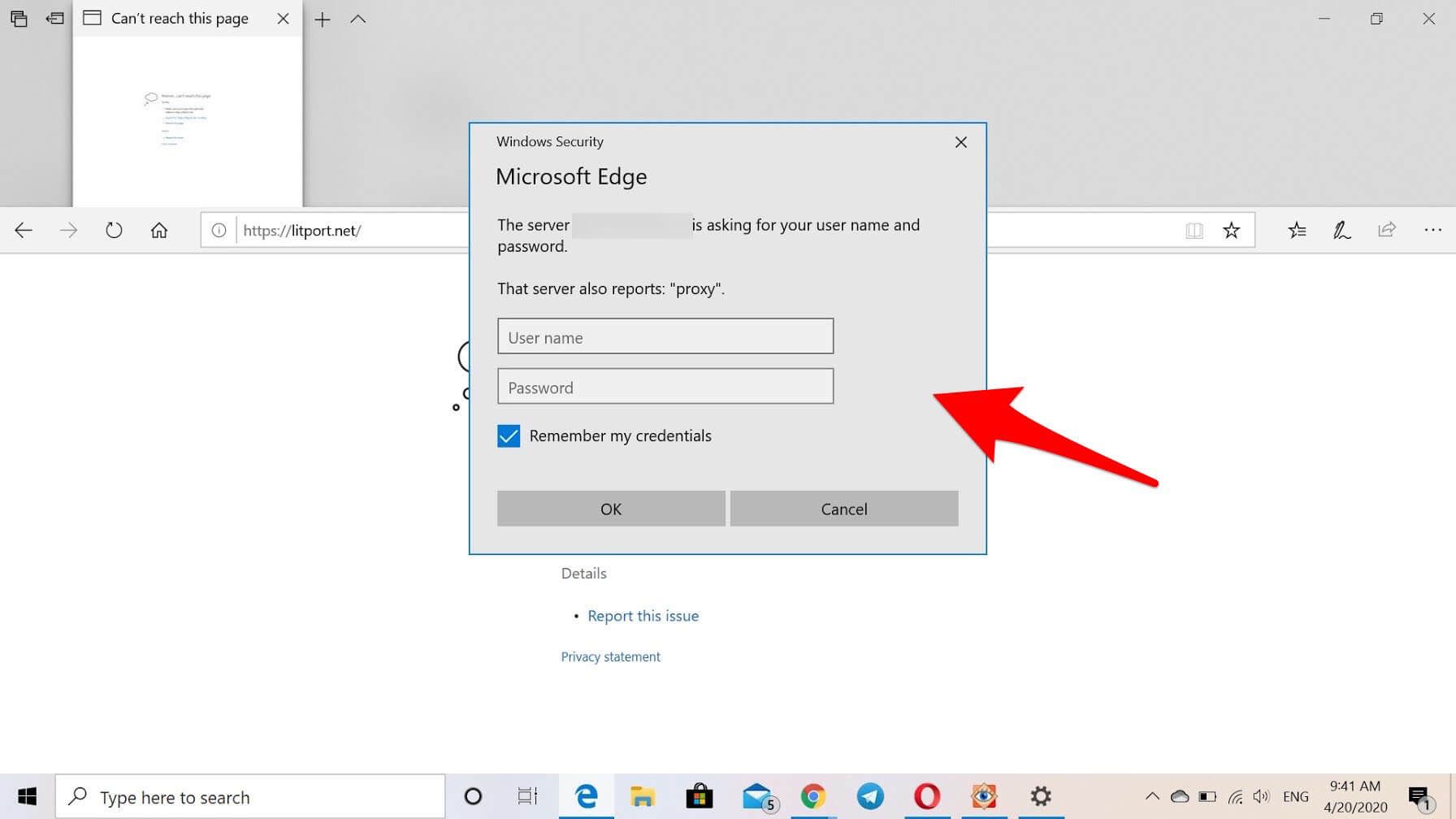
Task: Open the tab preview thumbnail
Action: [188, 120]
